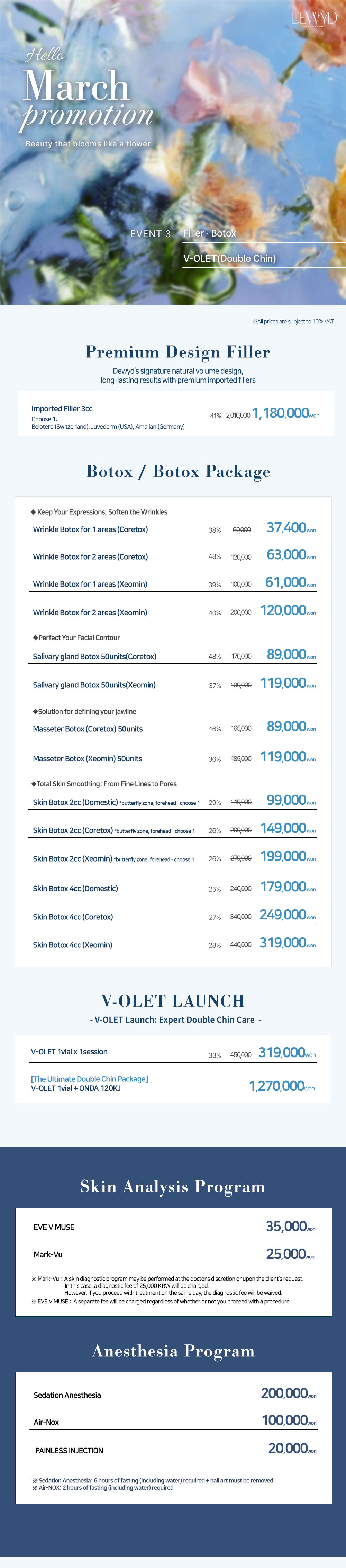Select Wrinkle Botox for 2 areas (Xeomin)
346x1568 pixels.
pyautogui.click(x=90, y=612)
